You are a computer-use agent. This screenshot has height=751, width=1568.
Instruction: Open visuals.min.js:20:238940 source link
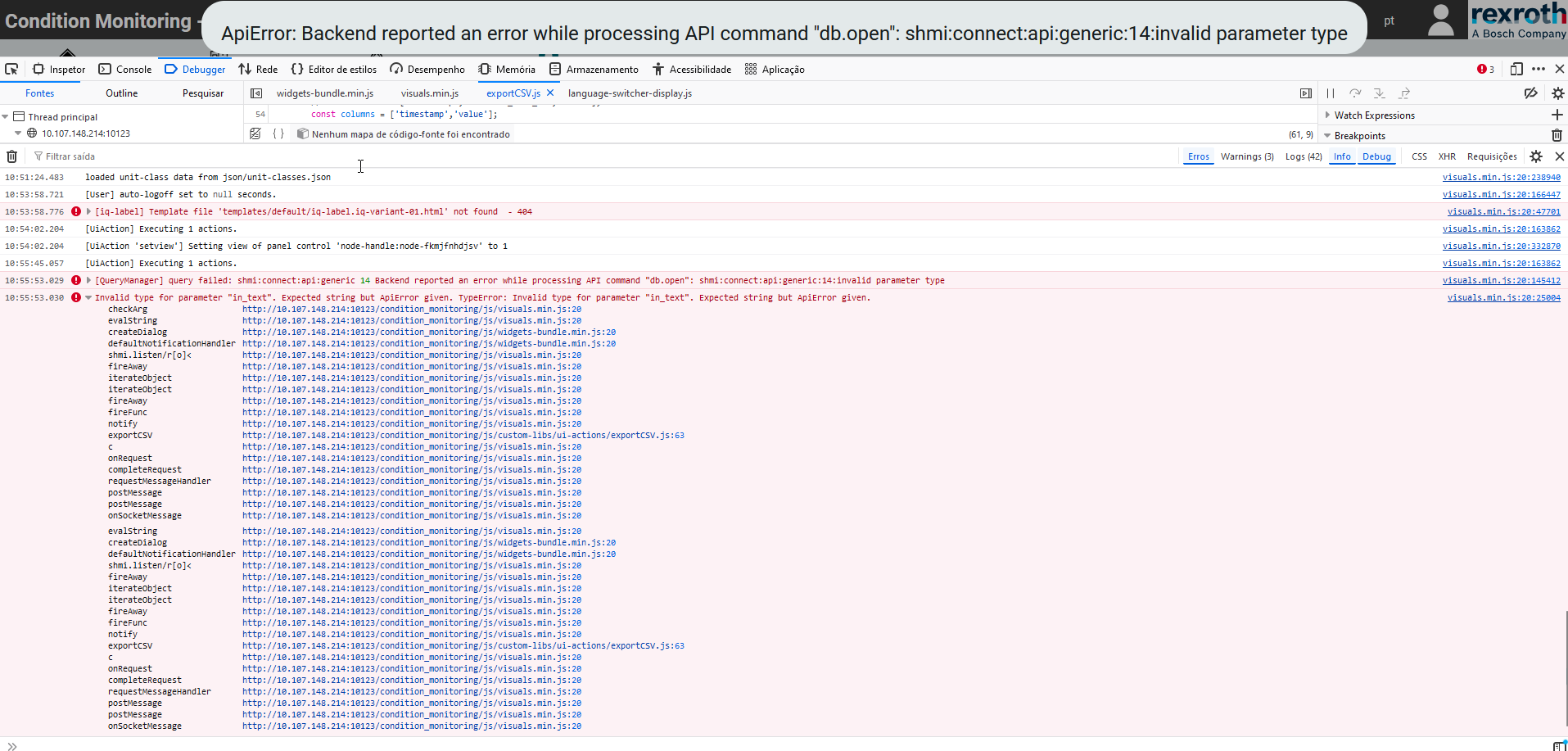pos(1501,178)
